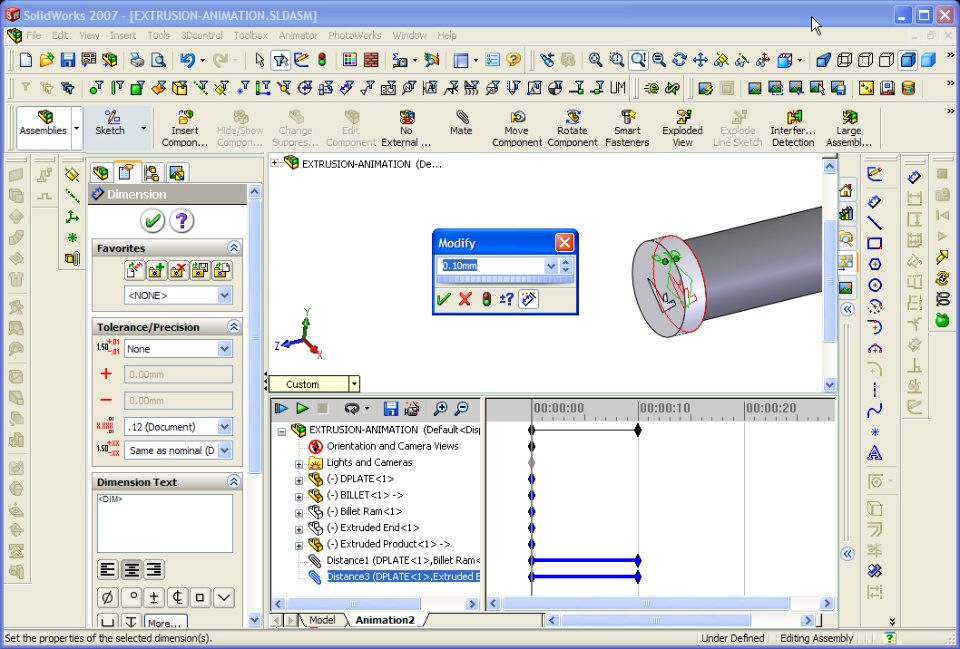Open the Dimension panel help icon

[182, 220]
